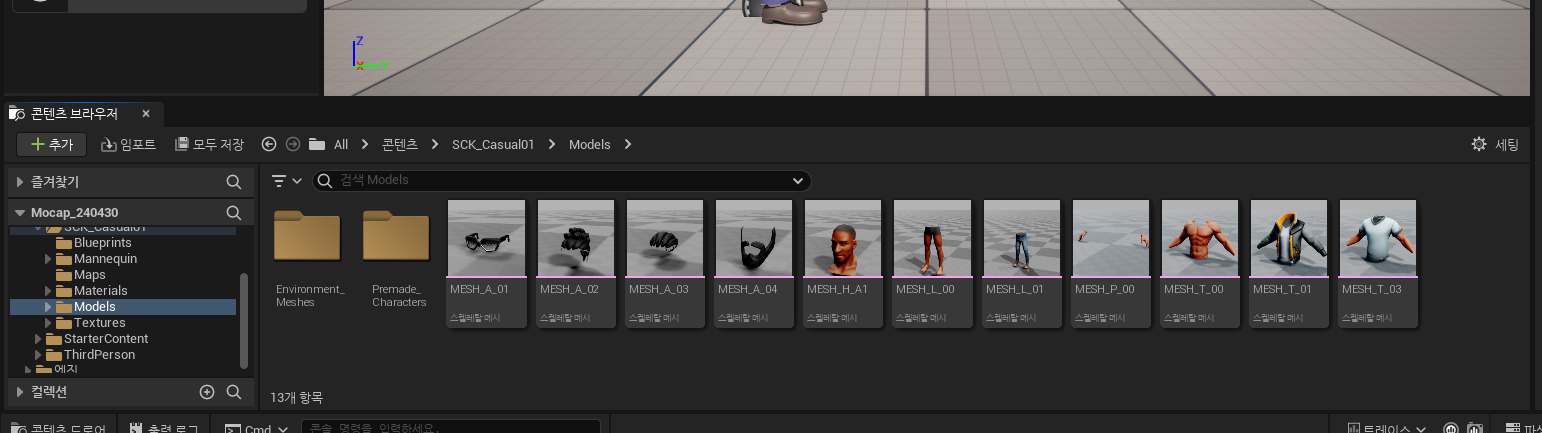Open the 출력 로그 output log
The width and height of the screenshot is (1542, 433).
coord(165,428)
